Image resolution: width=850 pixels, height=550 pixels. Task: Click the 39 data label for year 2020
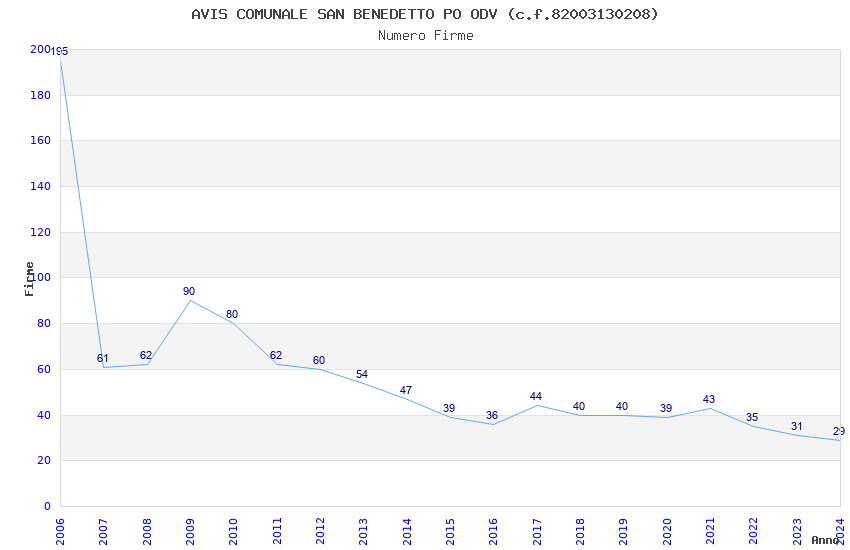tap(666, 409)
